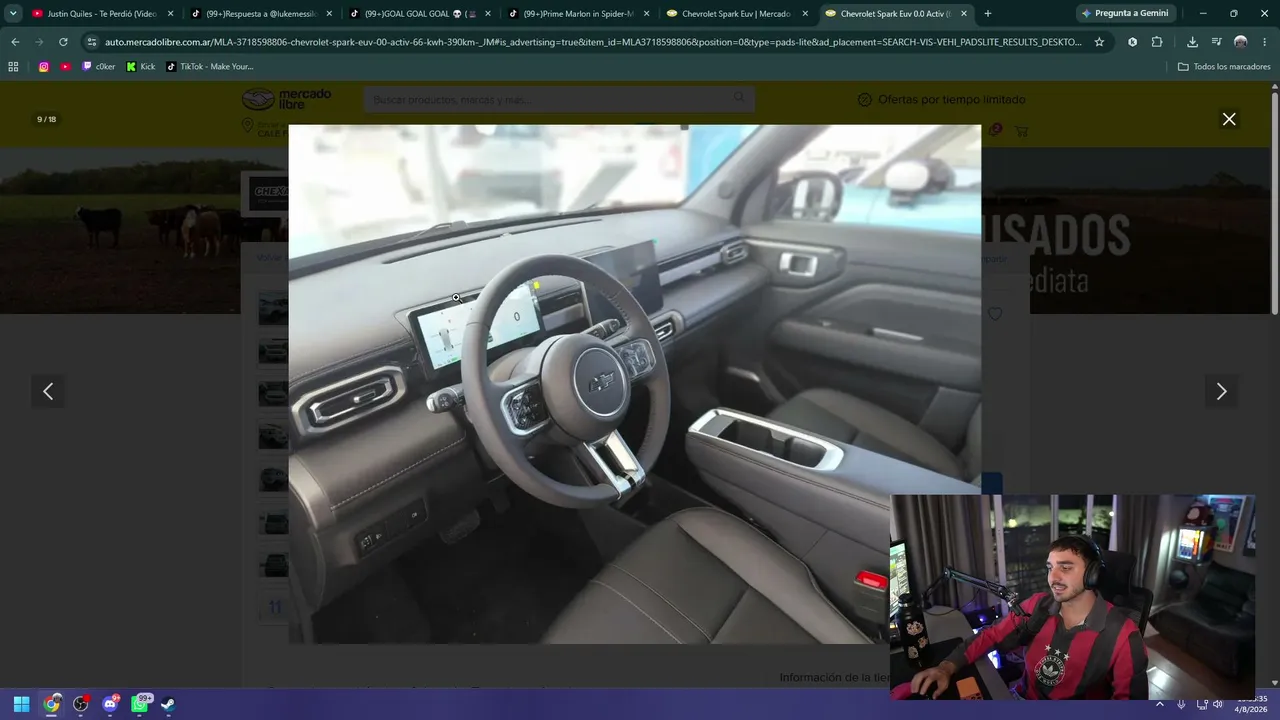Go to the previous car photo
Image resolution: width=1280 pixels, height=720 pixels.
tap(48, 392)
